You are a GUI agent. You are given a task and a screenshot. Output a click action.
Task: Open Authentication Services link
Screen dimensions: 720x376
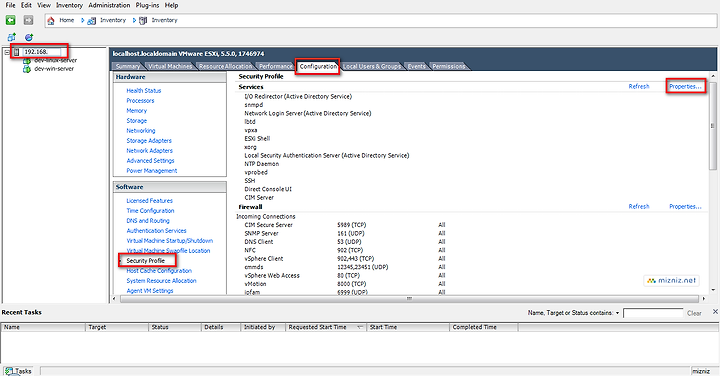[x=156, y=231]
